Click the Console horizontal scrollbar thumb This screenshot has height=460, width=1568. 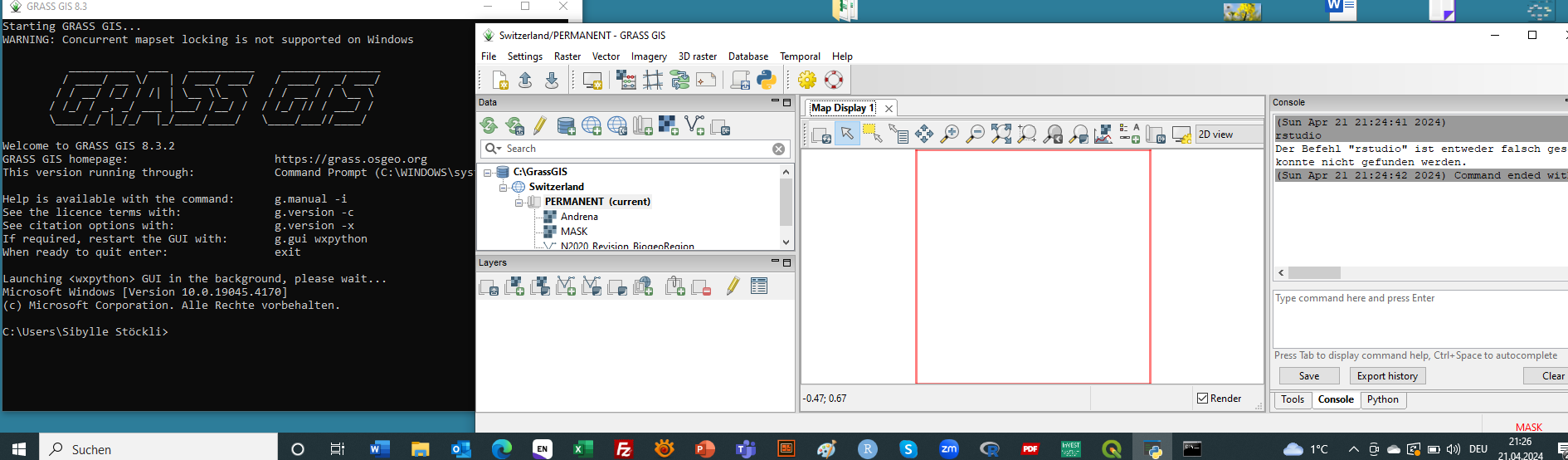(1314, 273)
